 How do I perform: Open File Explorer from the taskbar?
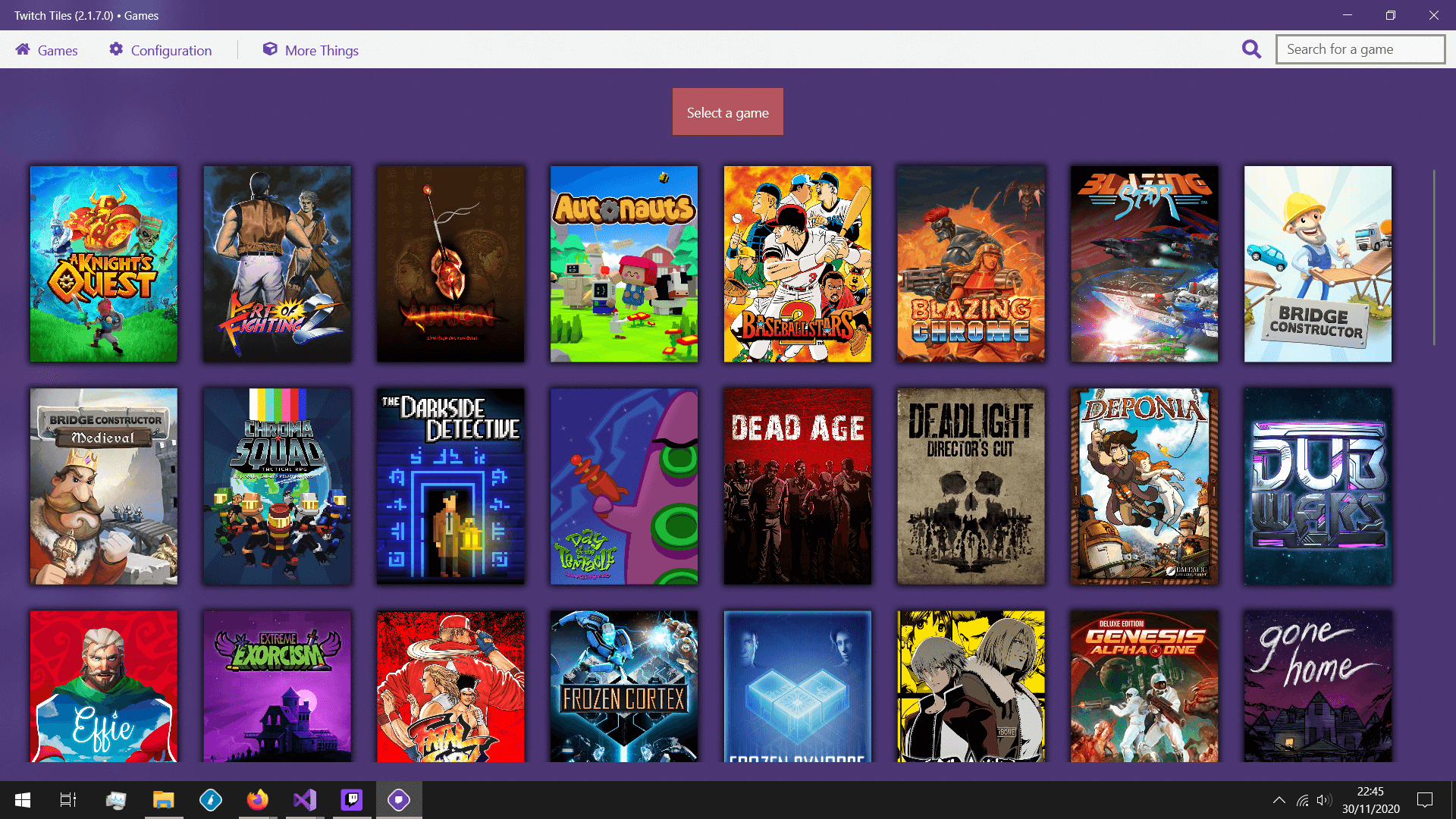coord(164,799)
